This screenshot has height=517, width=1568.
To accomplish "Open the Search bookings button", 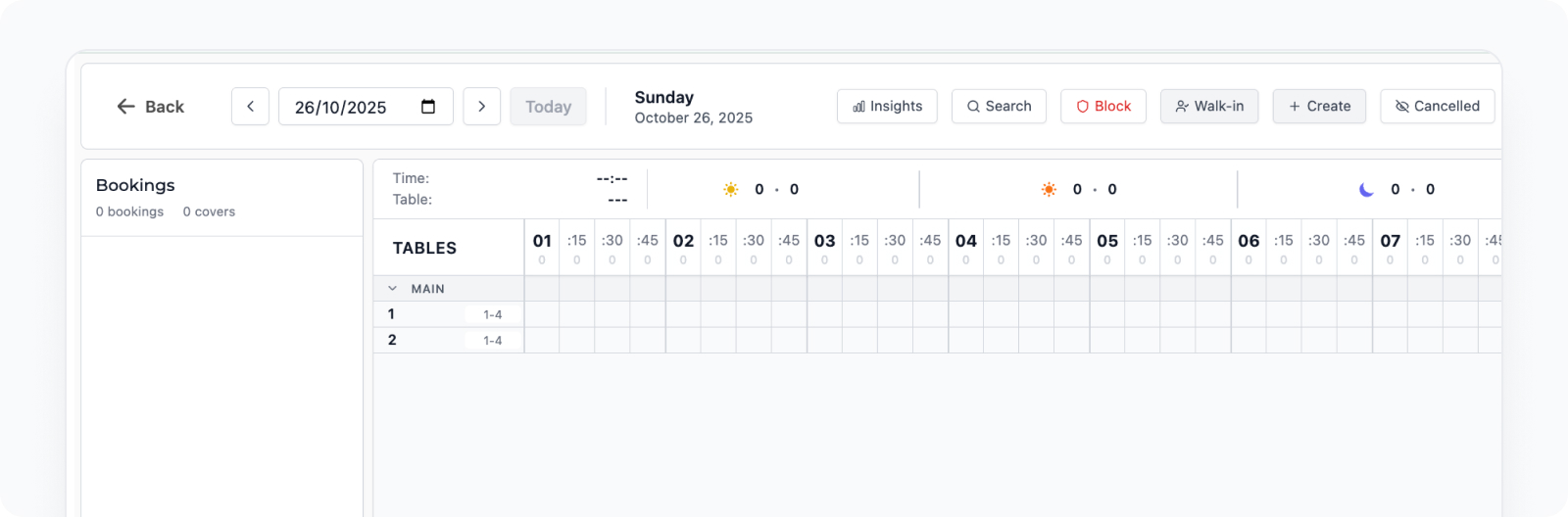I will point(999,107).
